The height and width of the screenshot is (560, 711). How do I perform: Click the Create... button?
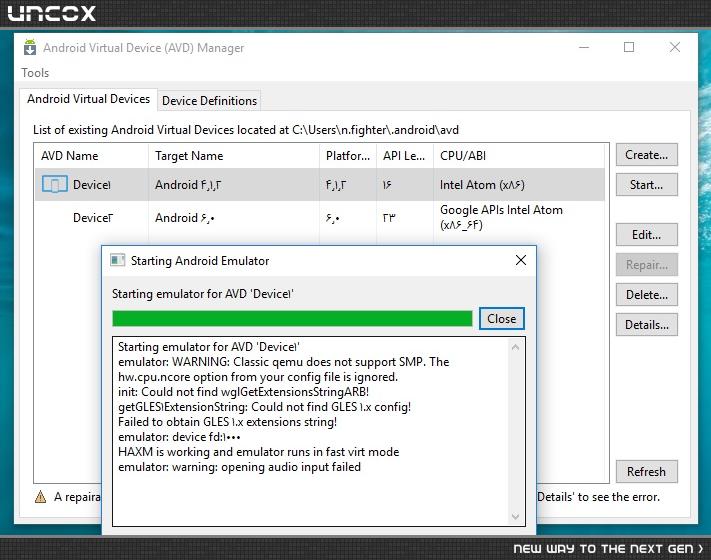click(x=647, y=155)
